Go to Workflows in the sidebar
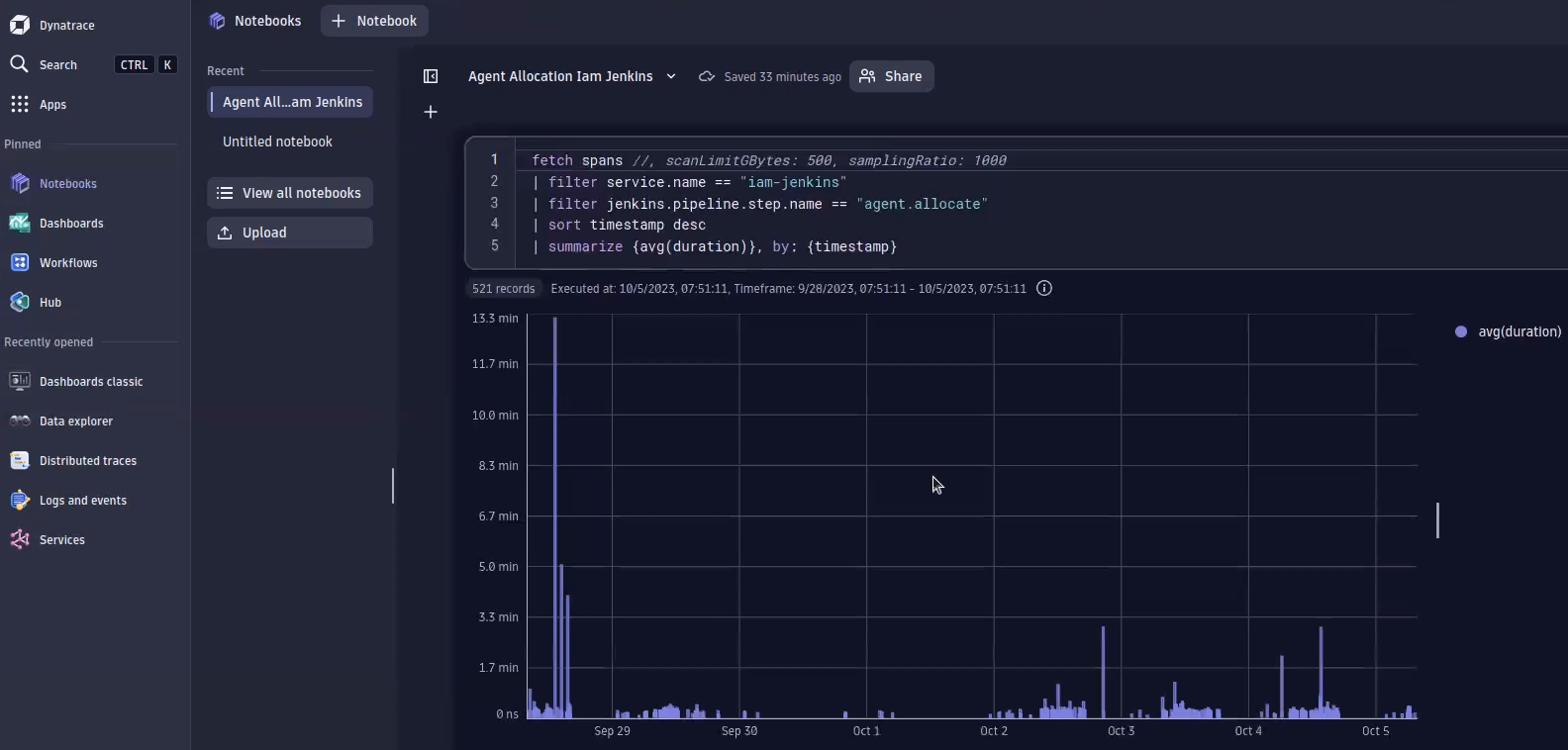This screenshot has width=1568, height=750. tap(68, 263)
